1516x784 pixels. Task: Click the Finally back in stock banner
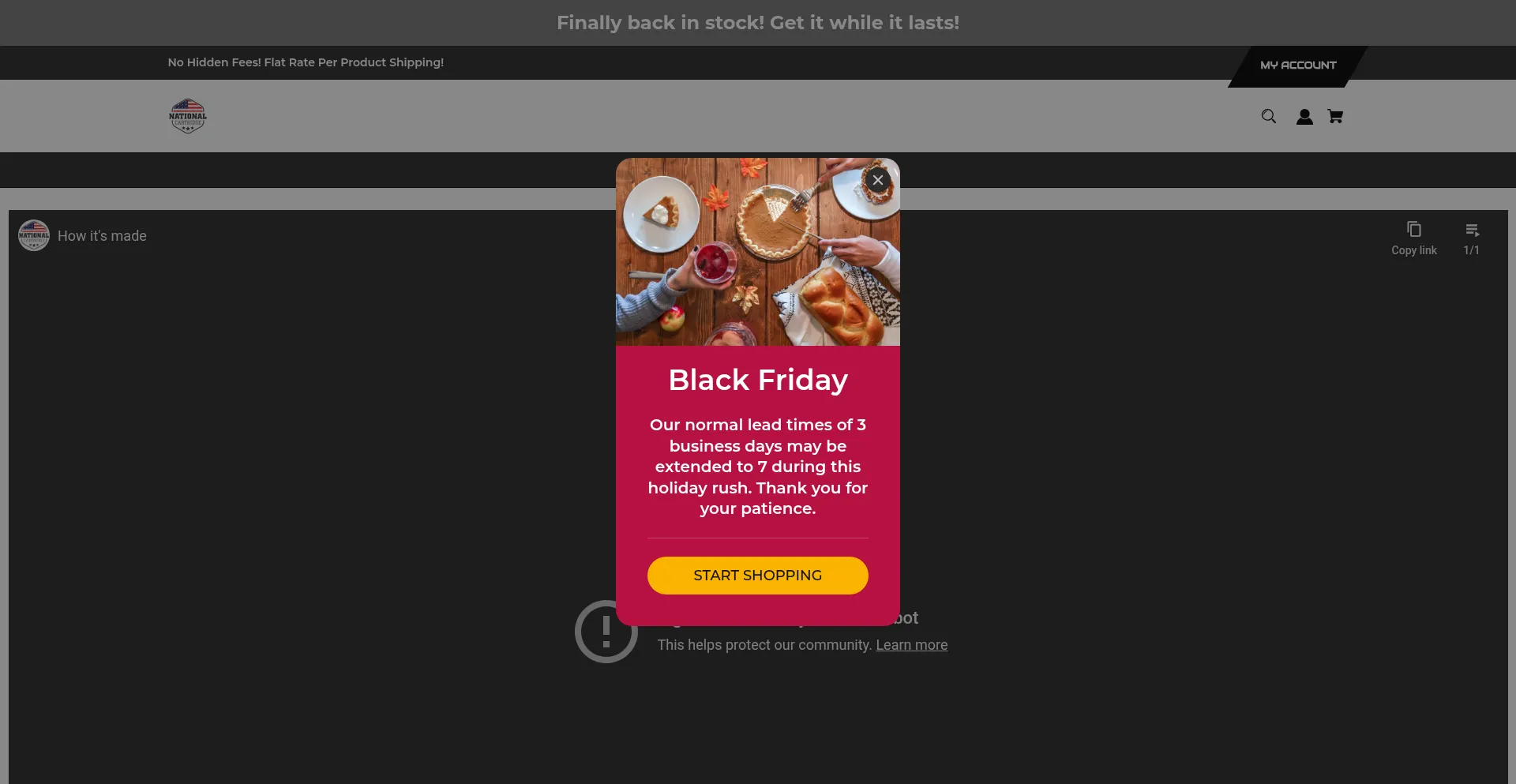point(758,23)
